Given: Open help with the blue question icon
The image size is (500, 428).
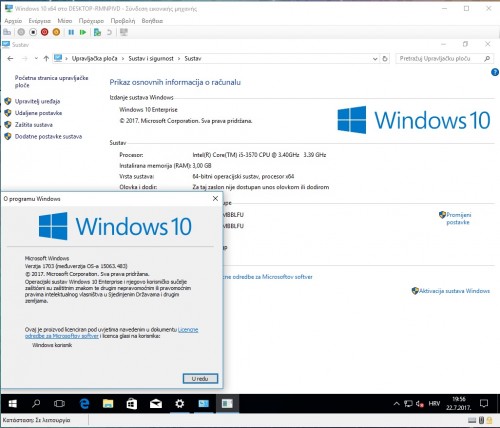Looking at the screenshot, I should pyautogui.click(x=495, y=72).
